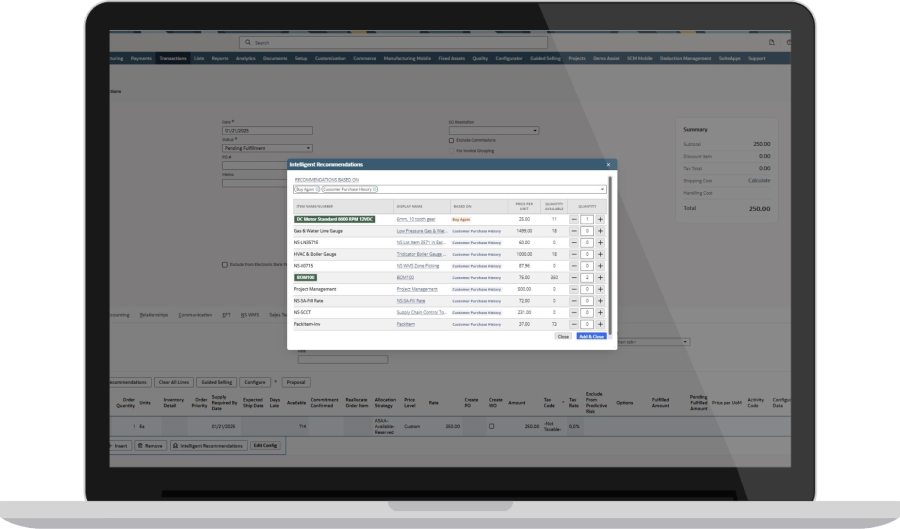The image size is (900, 529).
Task: Click Intelligent Recommendations button at bottom
Action: tap(209, 446)
